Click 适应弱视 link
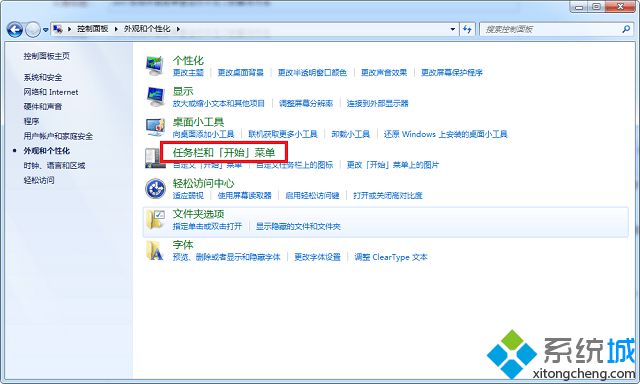640x384 pixels. click(x=188, y=195)
